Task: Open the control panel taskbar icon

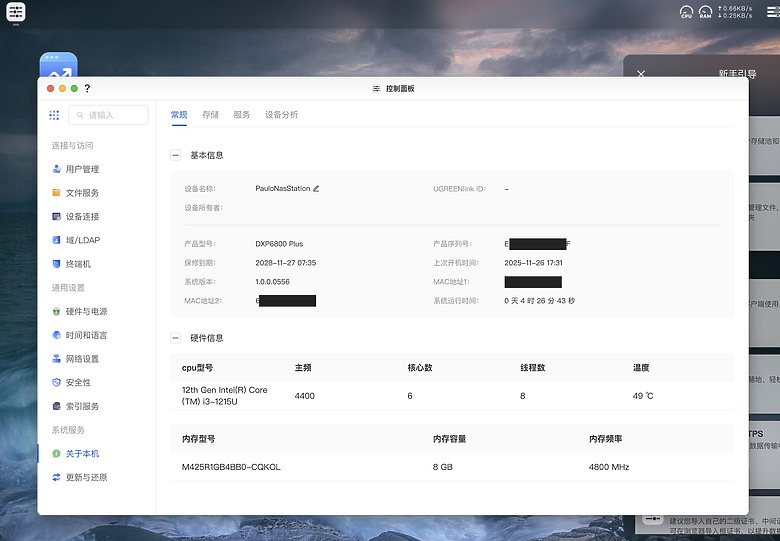Action: (x=17, y=13)
